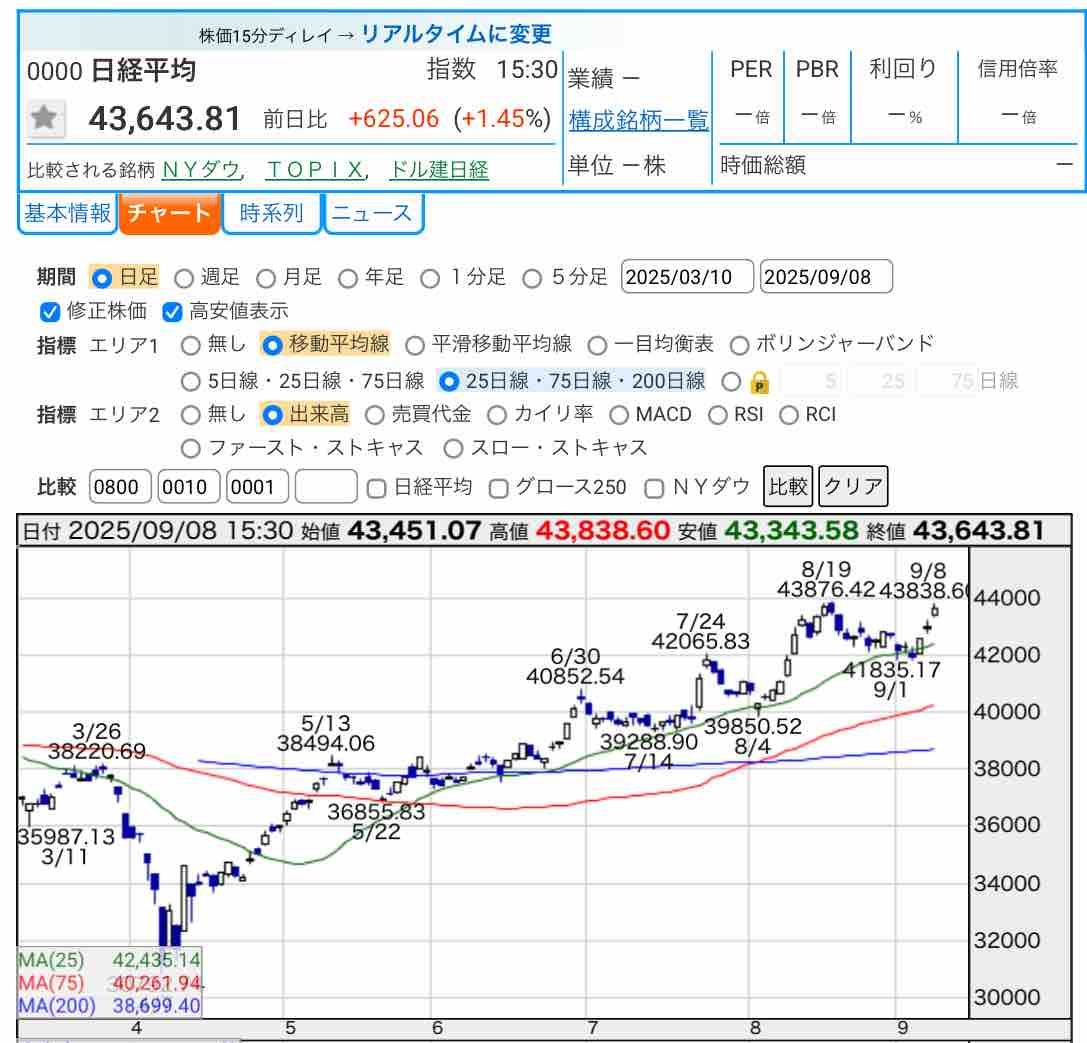Click the 5/13 high label 38494.06

coord(325,744)
